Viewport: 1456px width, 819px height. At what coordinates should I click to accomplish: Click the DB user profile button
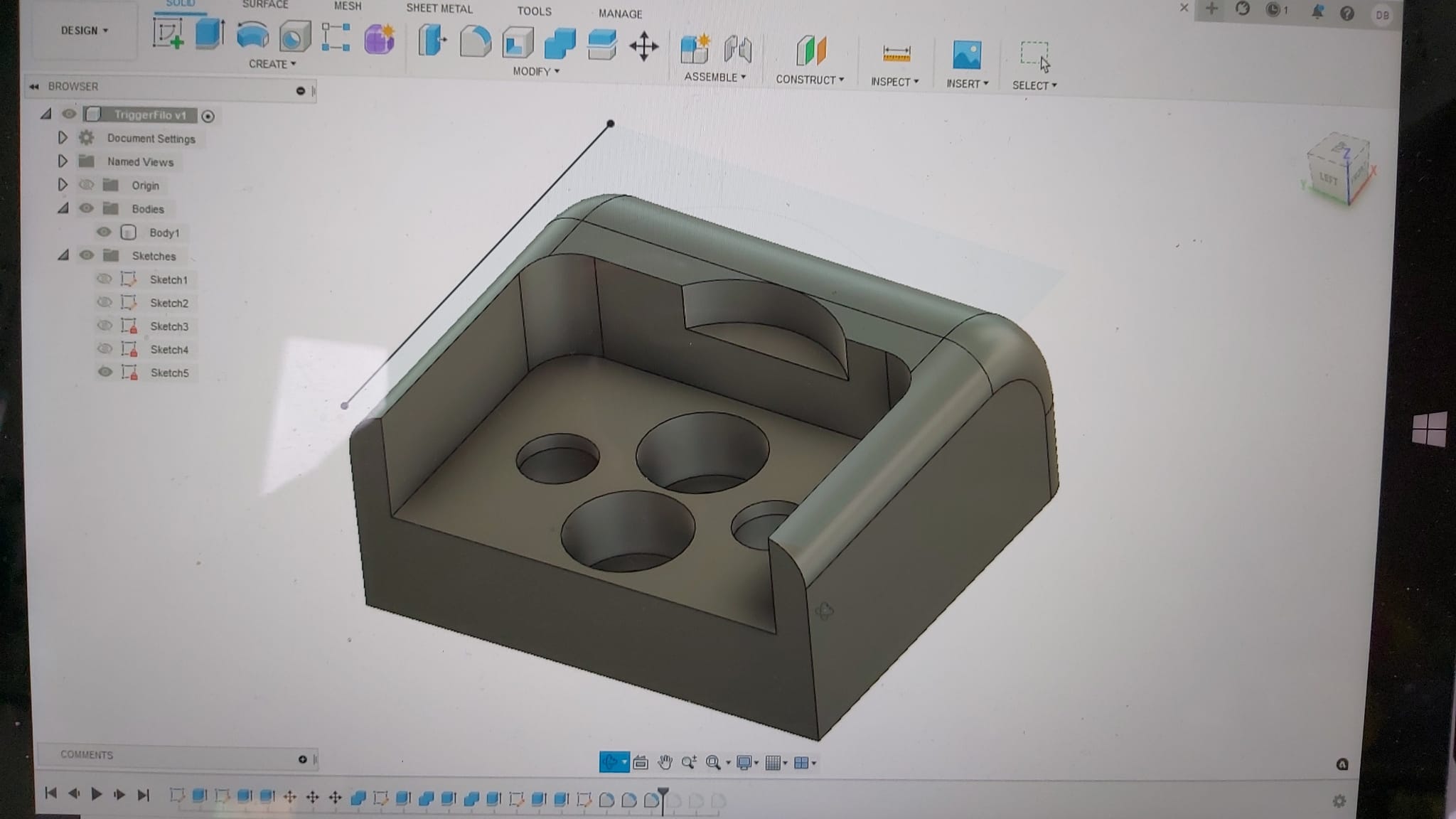1381,15
